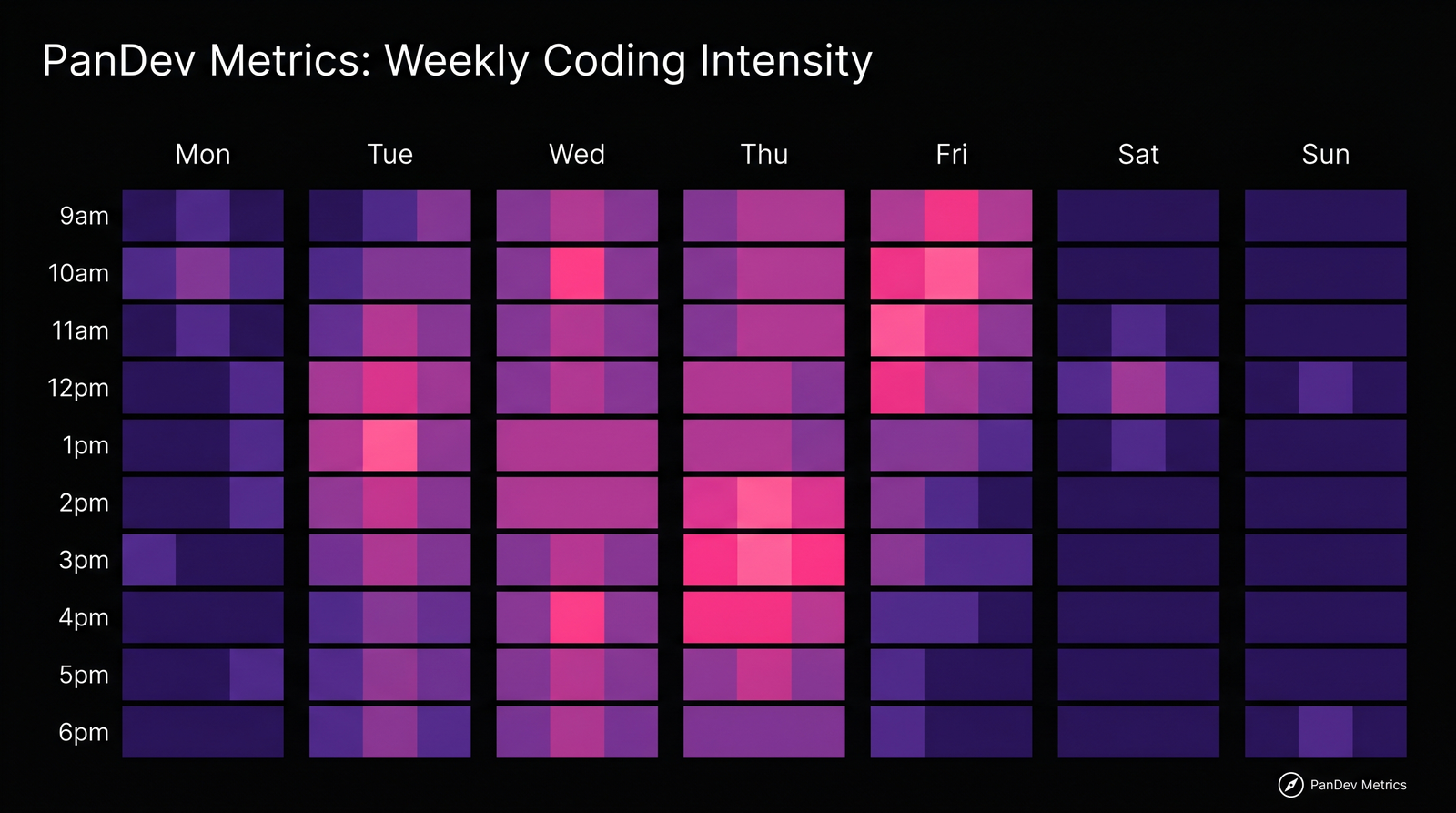The width and height of the screenshot is (1456, 813).
Task: Select the hot pink Wednesday 10am middle cell
Action: pyautogui.click(x=577, y=273)
